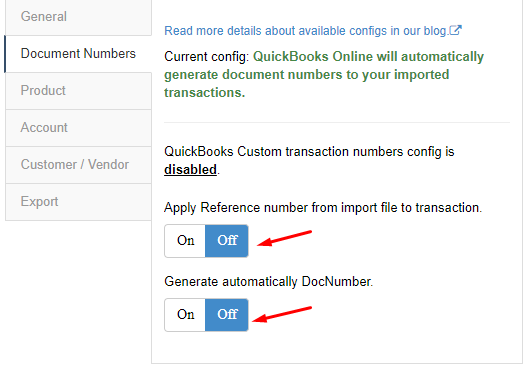Click the 'Current config:' label
This screenshot has width=524, height=367.
207,57
